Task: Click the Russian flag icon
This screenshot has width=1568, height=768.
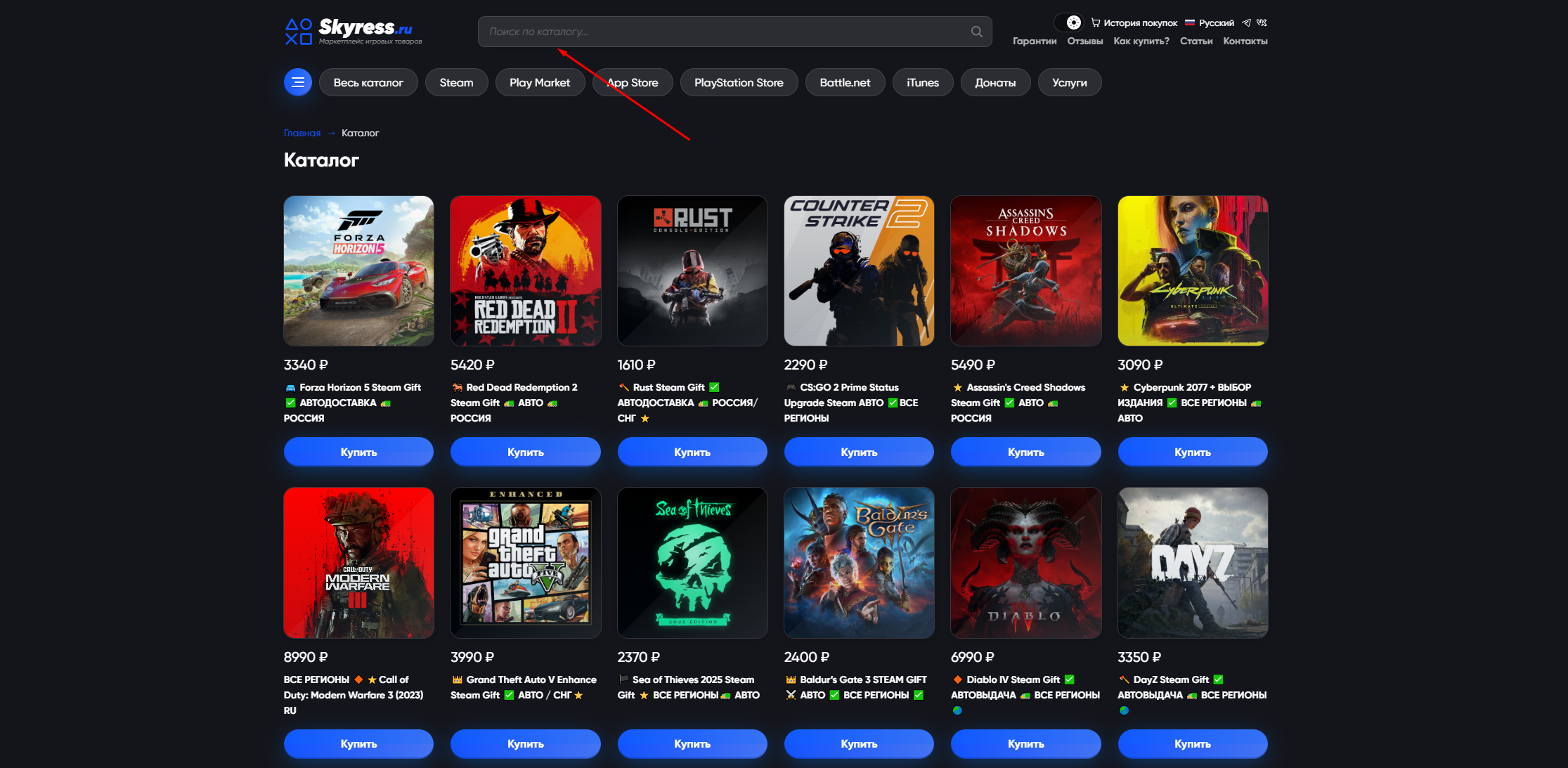Action: (x=1190, y=22)
